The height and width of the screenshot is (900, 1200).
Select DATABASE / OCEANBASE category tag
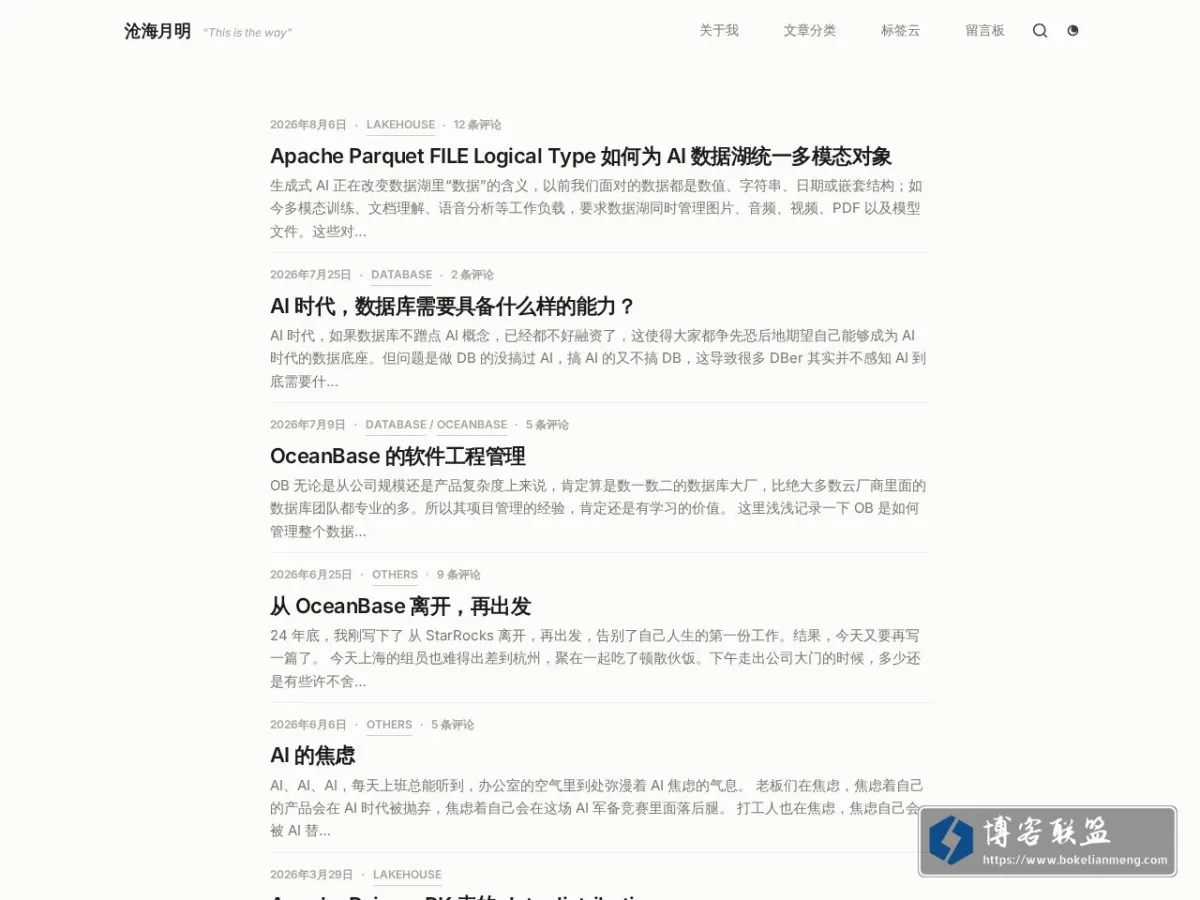tap(436, 425)
